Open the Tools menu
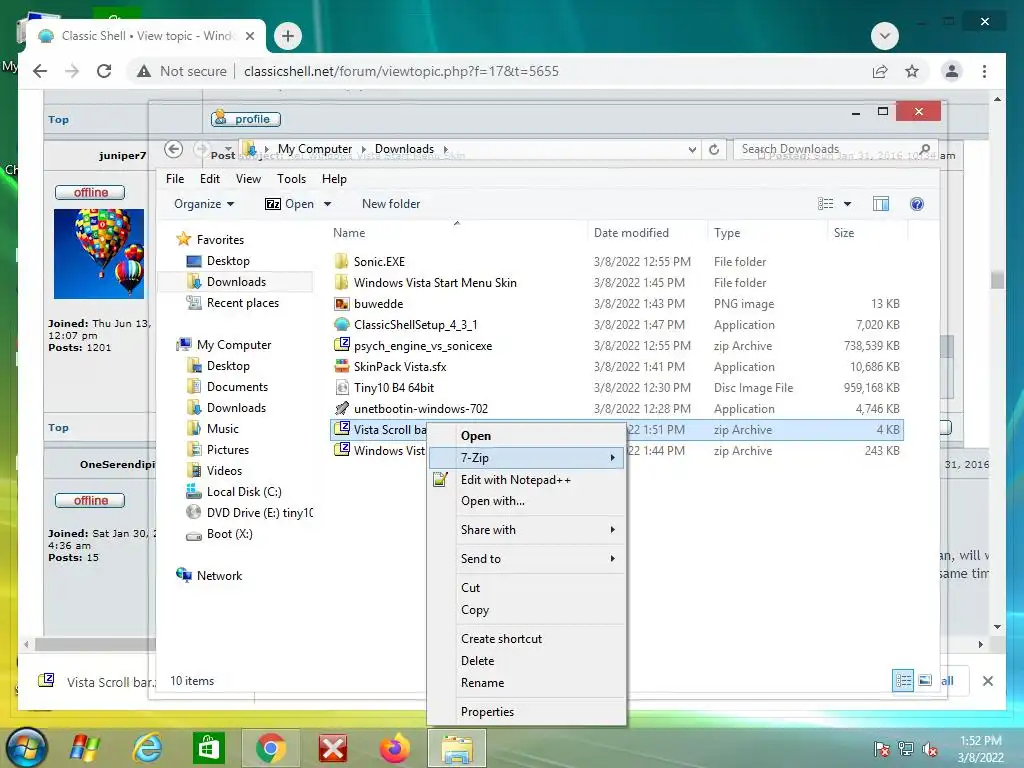This screenshot has width=1024, height=768. 291,179
